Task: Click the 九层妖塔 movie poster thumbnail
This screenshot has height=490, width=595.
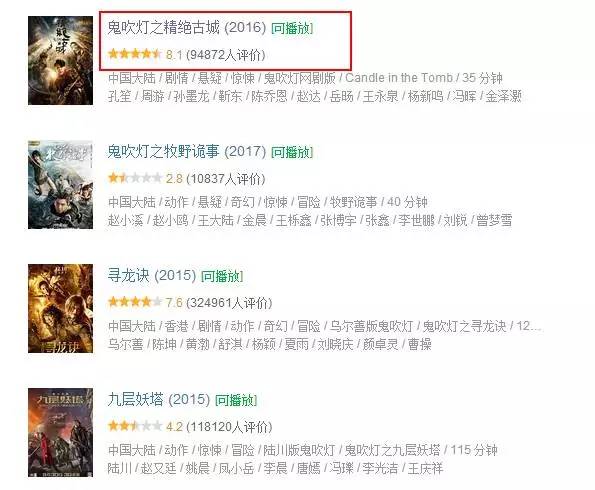Action: tap(60, 433)
